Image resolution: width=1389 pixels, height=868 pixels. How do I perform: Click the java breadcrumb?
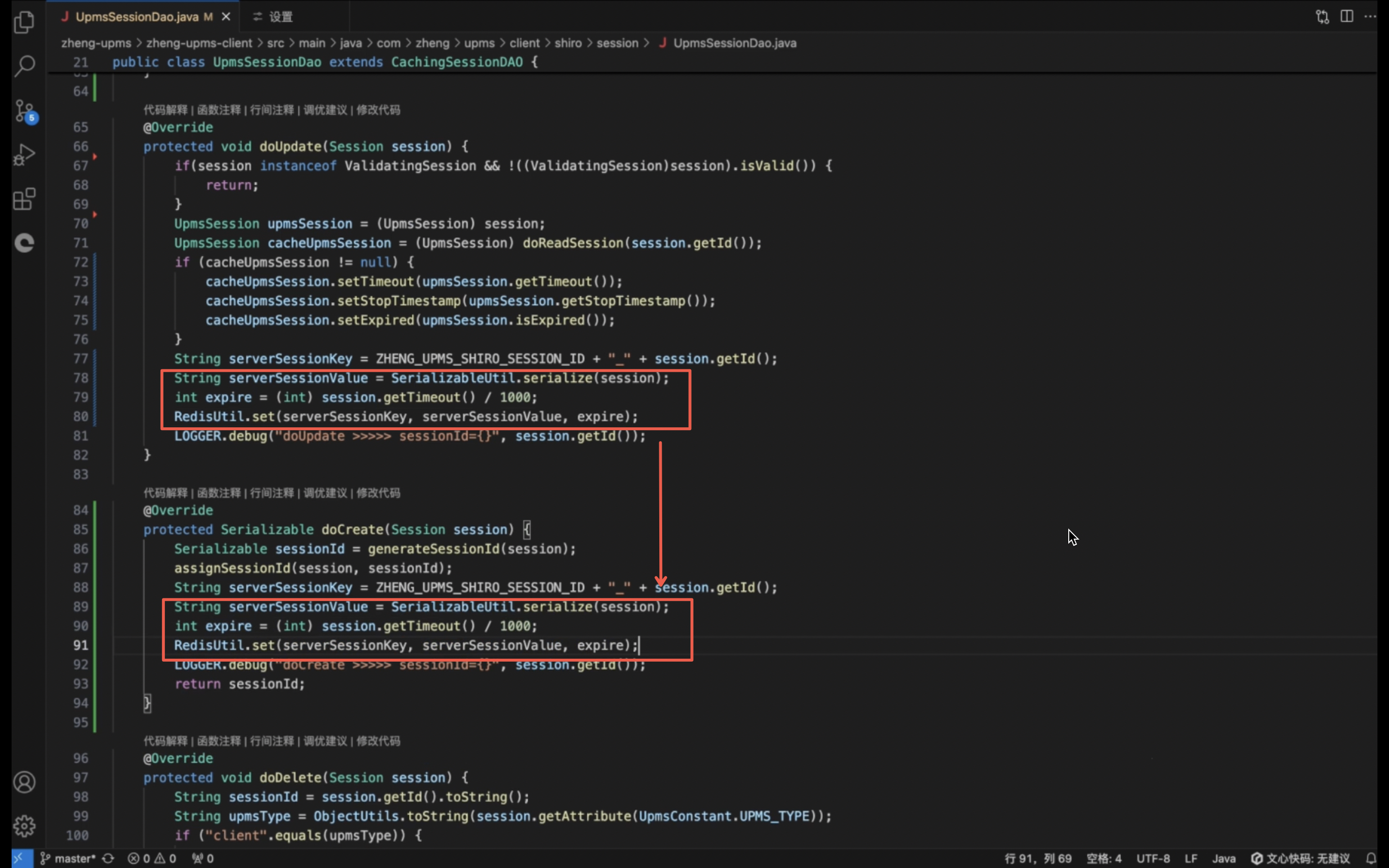[x=351, y=43]
